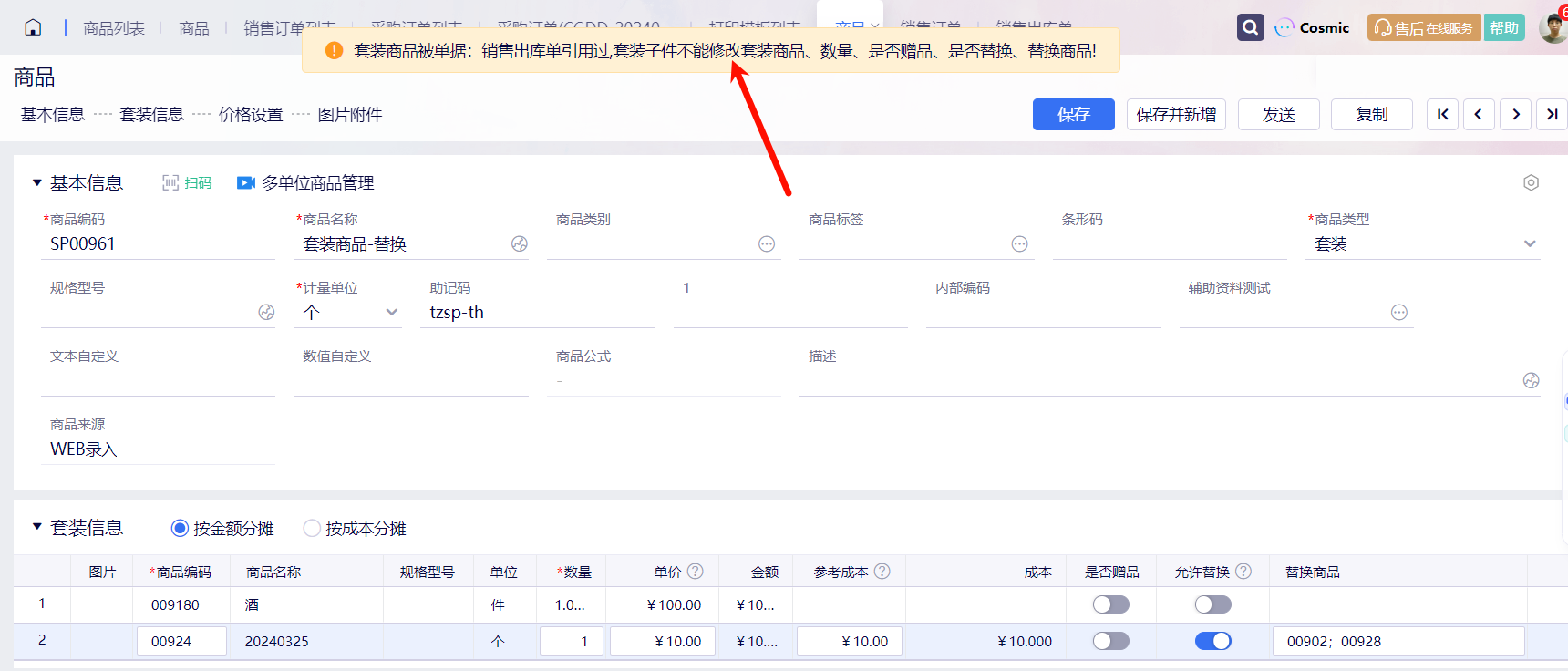Collapse the 套装信息 section
This screenshot has height=671, width=1568.
pyautogui.click(x=37, y=527)
